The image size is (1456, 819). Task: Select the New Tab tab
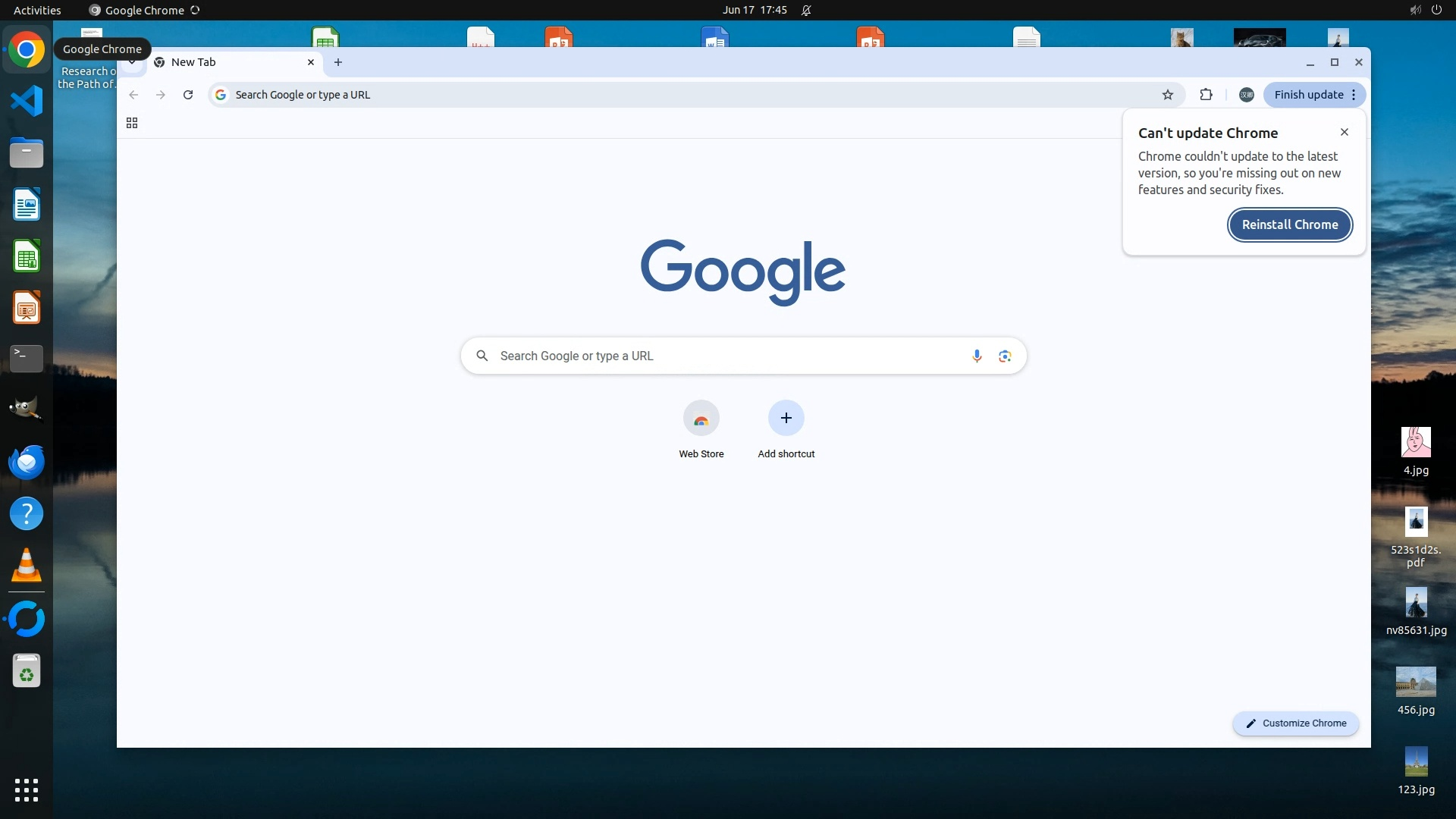[x=227, y=62]
